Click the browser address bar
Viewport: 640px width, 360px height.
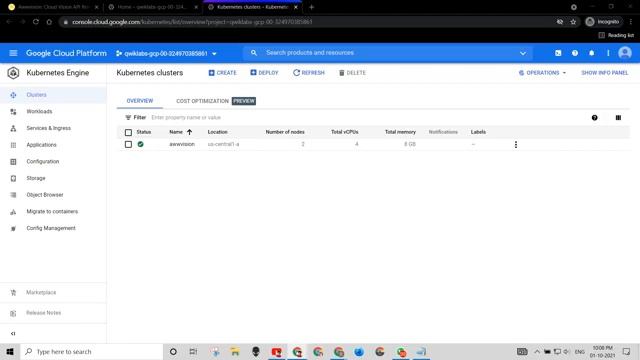click(306, 22)
